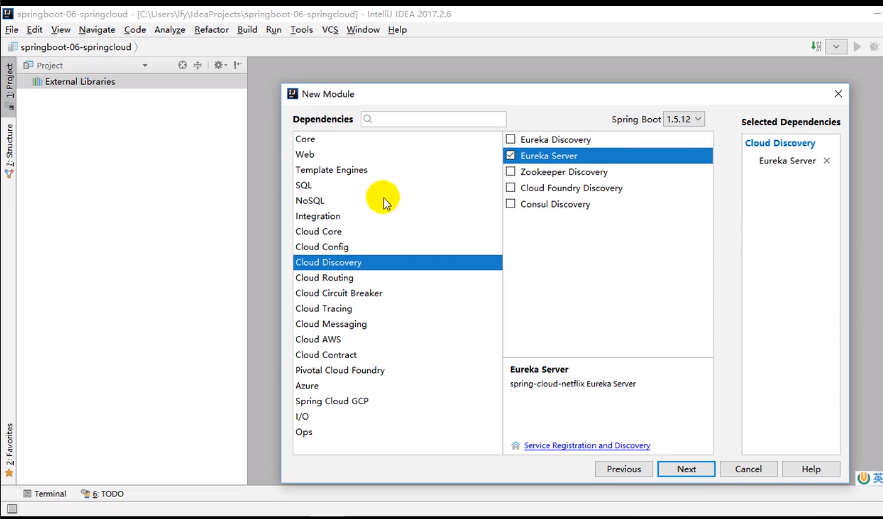This screenshot has width=883, height=519.
Task: Remove Eureka Server from selected dependencies
Action: pyautogui.click(x=827, y=160)
